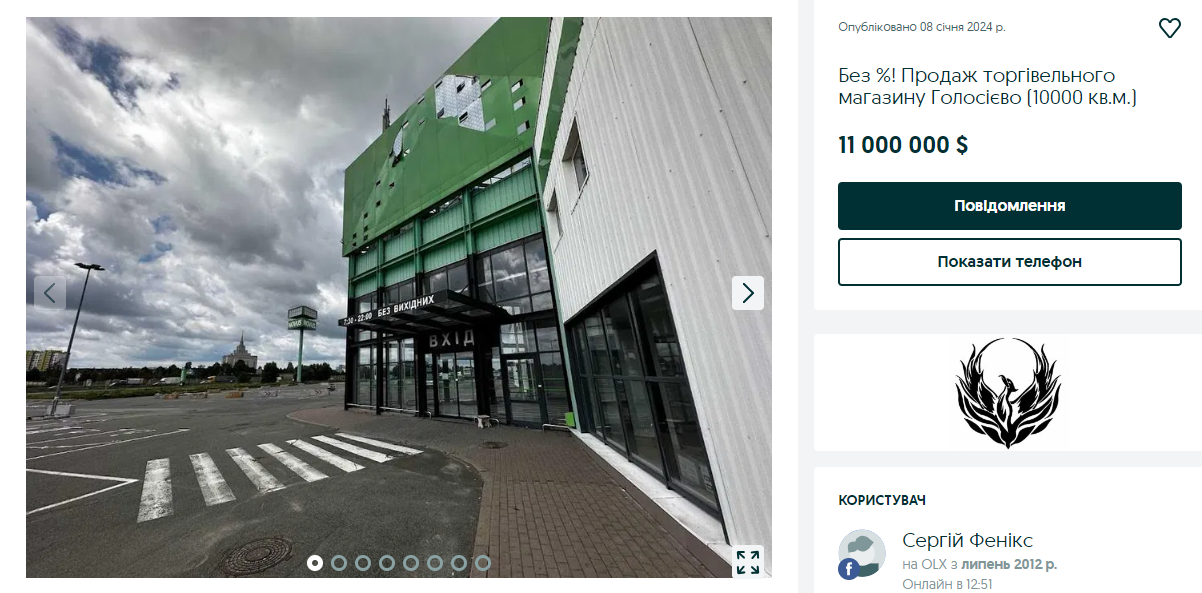
Task: Click Показати телефон to reveal number
Action: [x=1009, y=262]
